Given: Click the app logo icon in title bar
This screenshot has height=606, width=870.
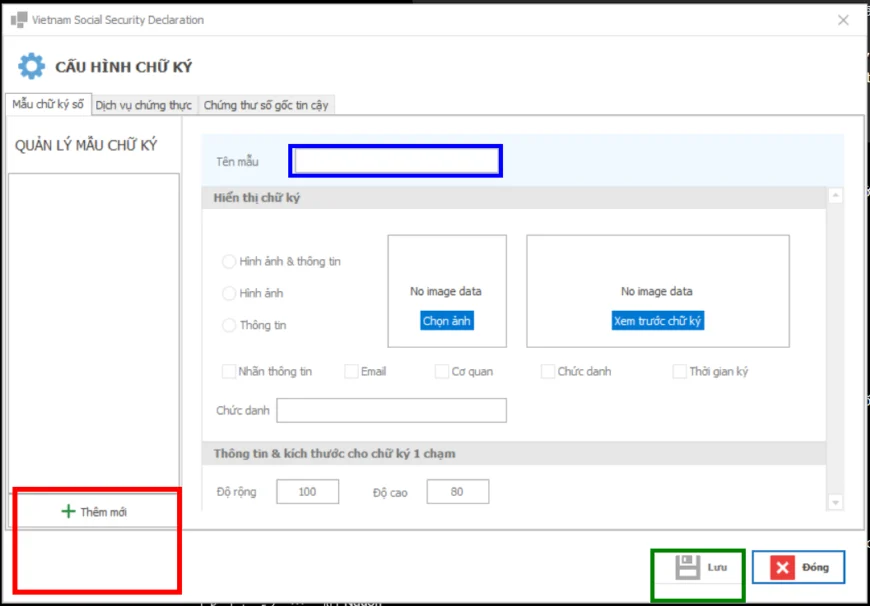Looking at the screenshot, I should tap(19, 20).
